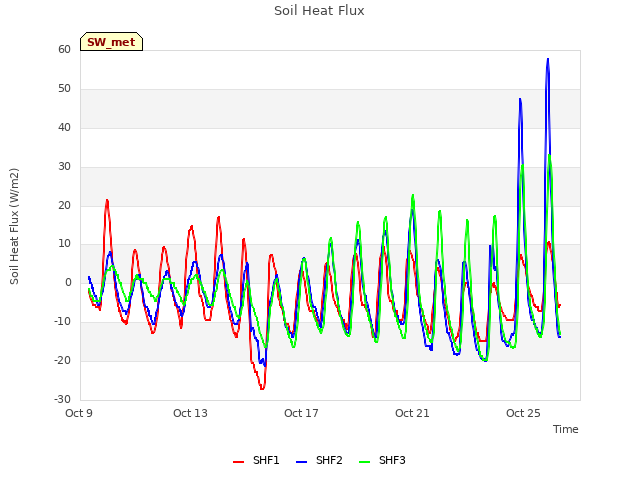Toggle the SHF2 series in the legend
640x480 pixels.
319,460
